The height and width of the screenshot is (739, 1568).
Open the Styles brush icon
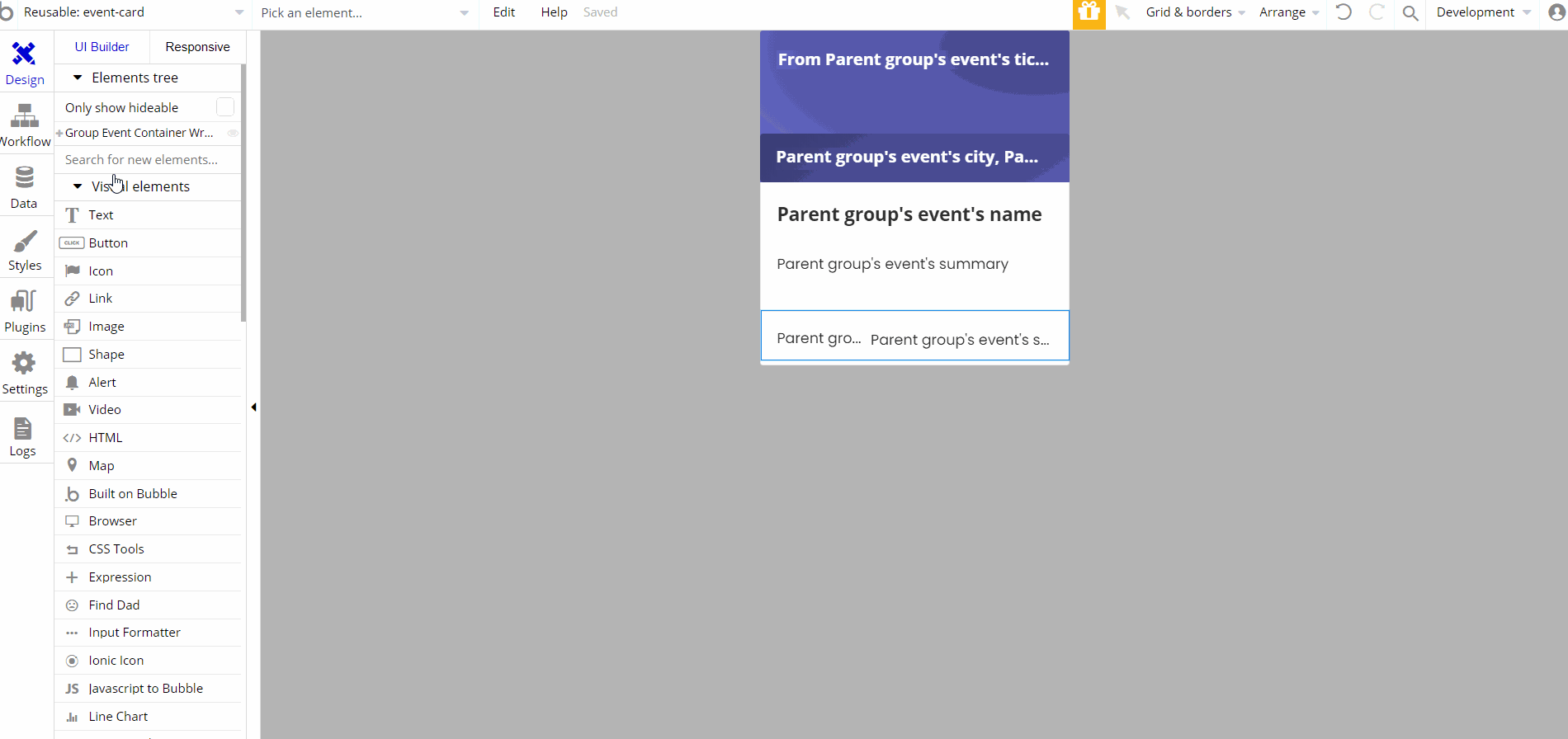tap(25, 240)
